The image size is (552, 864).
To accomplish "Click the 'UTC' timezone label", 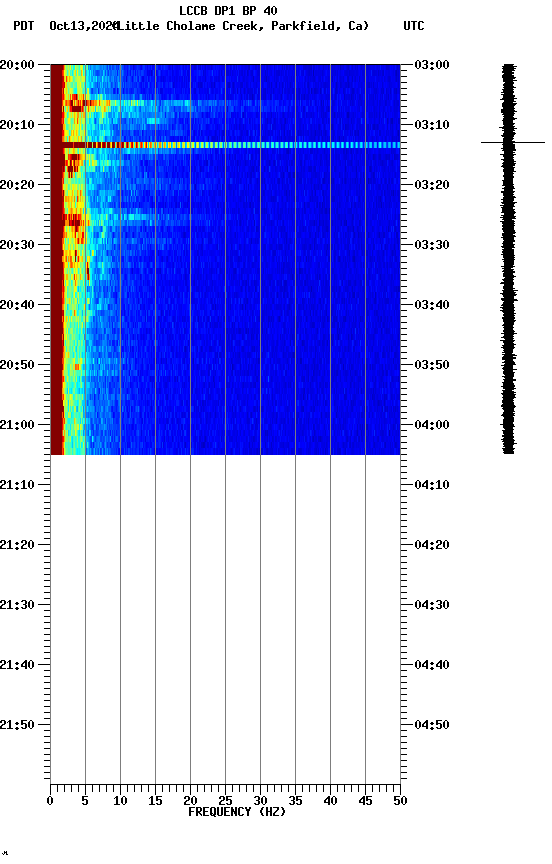I will coord(414,26).
